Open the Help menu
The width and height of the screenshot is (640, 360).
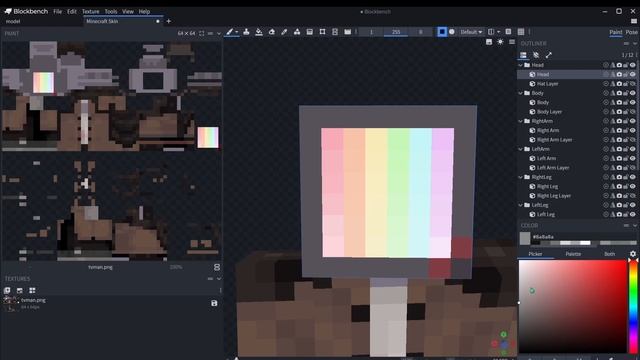click(x=144, y=11)
